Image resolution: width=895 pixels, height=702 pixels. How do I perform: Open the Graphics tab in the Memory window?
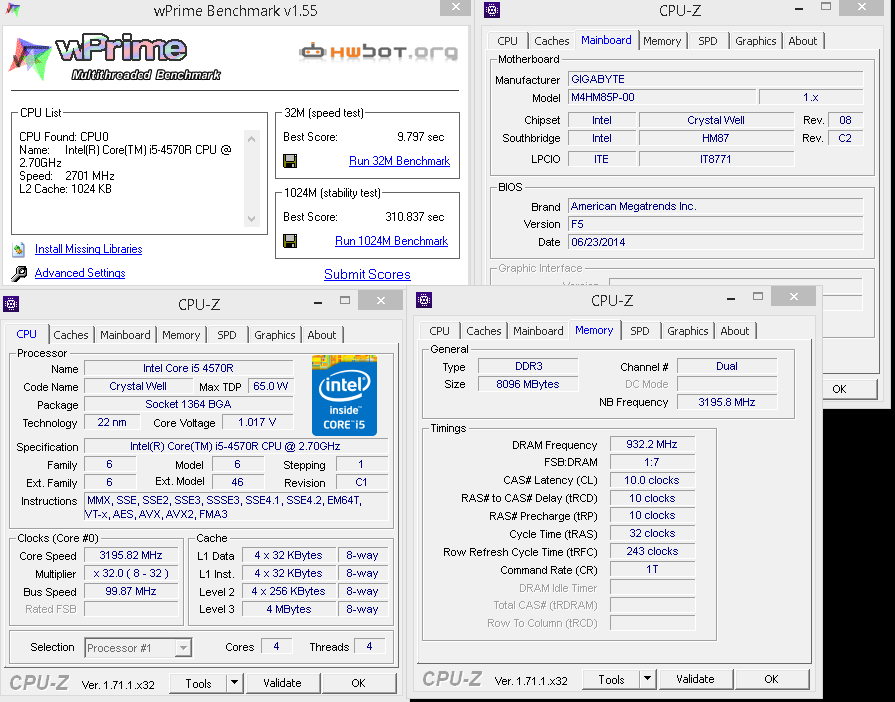coord(687,331)
